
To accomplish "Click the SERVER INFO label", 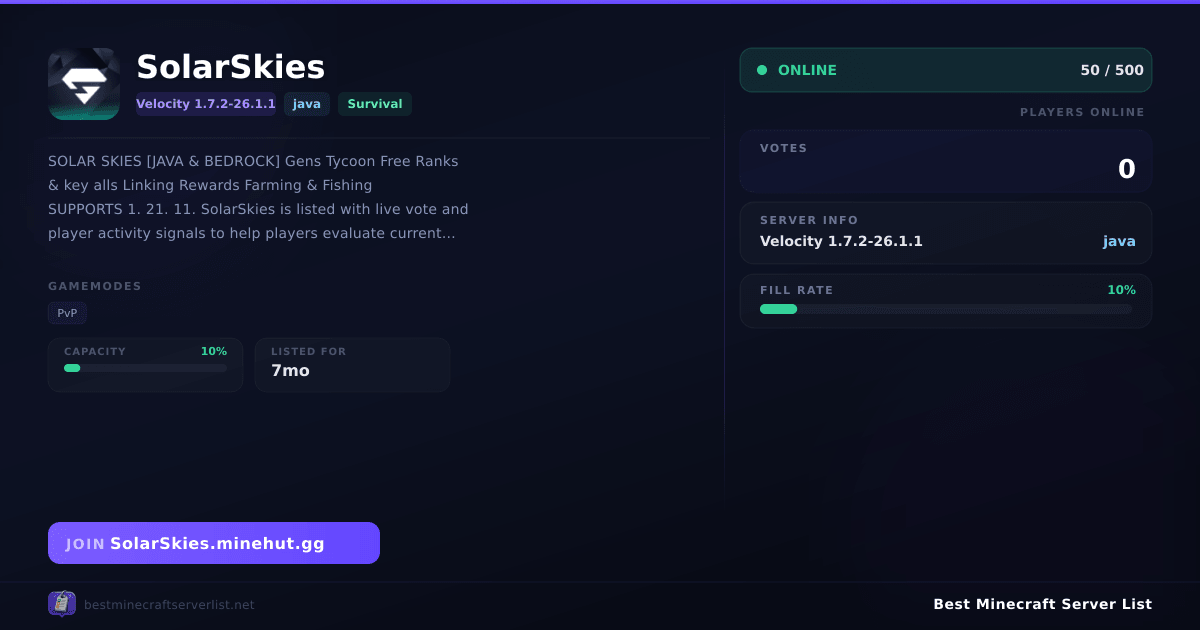I will [809, 220].
